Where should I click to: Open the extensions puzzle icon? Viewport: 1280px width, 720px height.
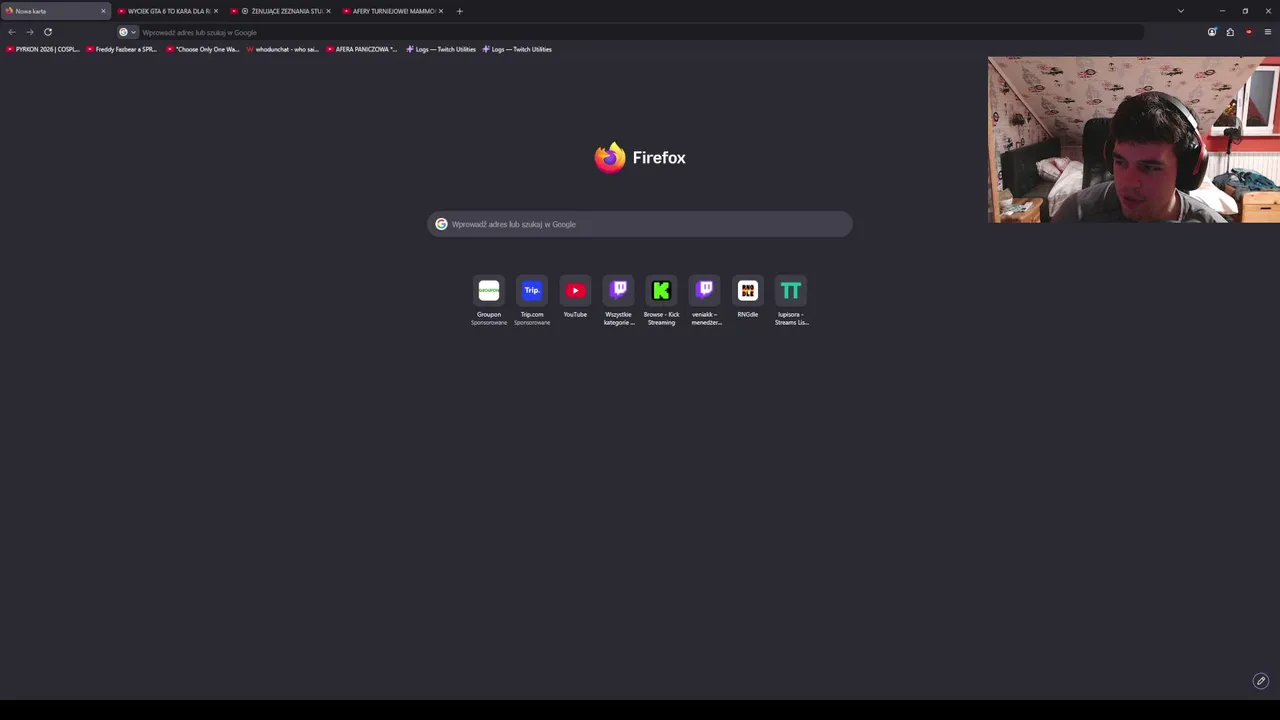click(x=1230, y=32)
